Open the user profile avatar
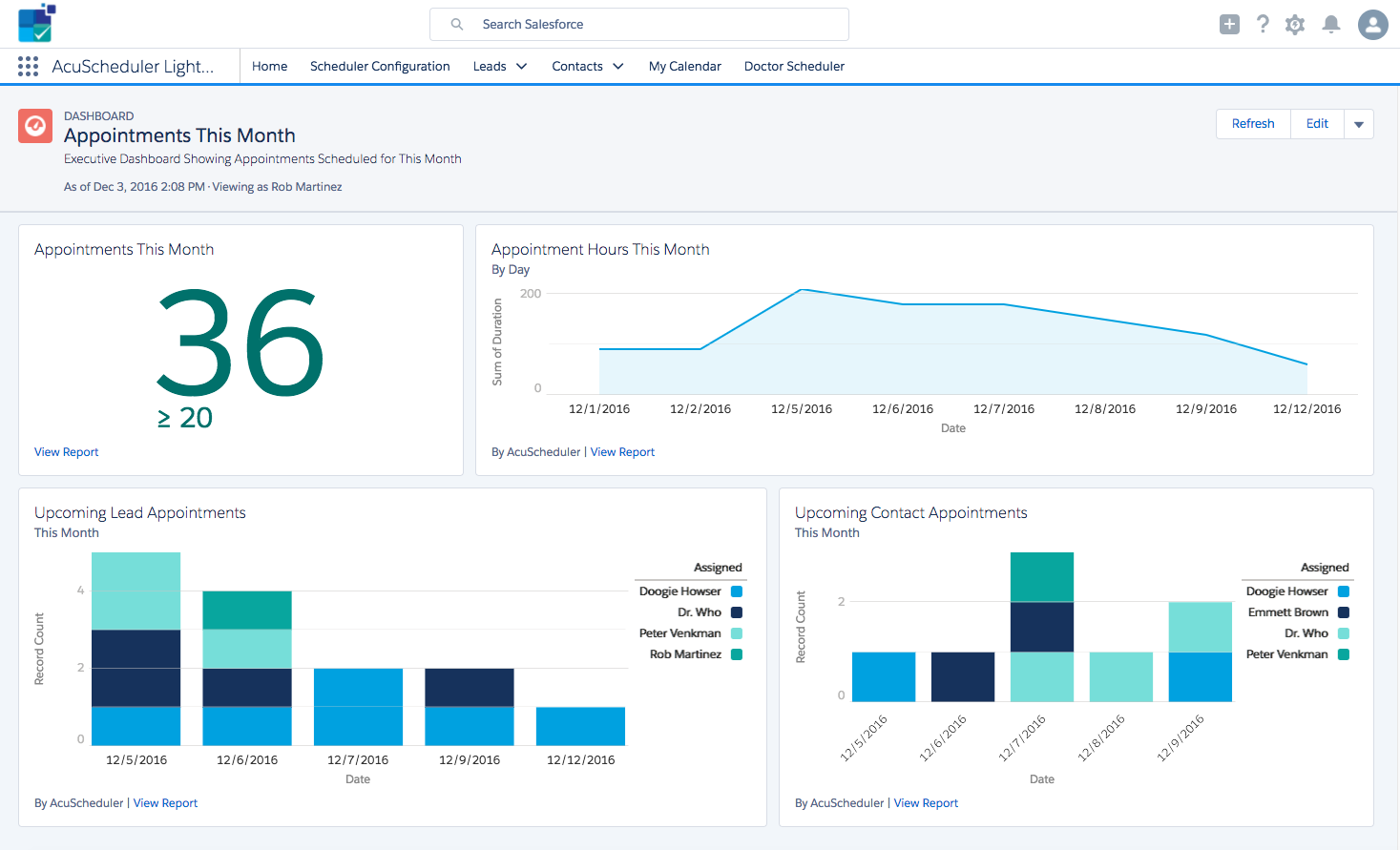The image size is (1400, 850). click(x=1372, y=25)
